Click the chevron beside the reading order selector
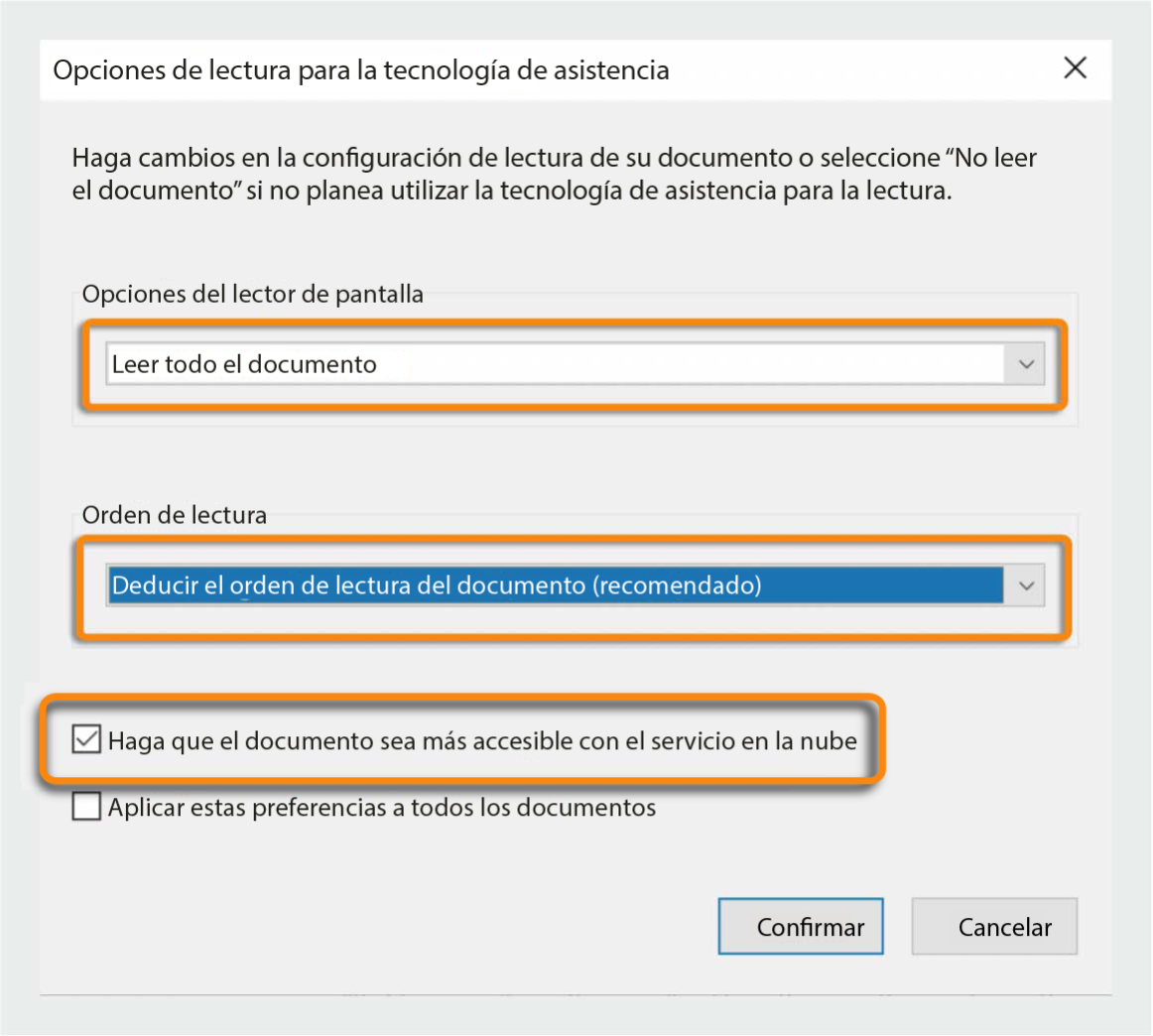Image resolution: width=1153 pixels, height=1036 pixels. tap(1027, 585)
